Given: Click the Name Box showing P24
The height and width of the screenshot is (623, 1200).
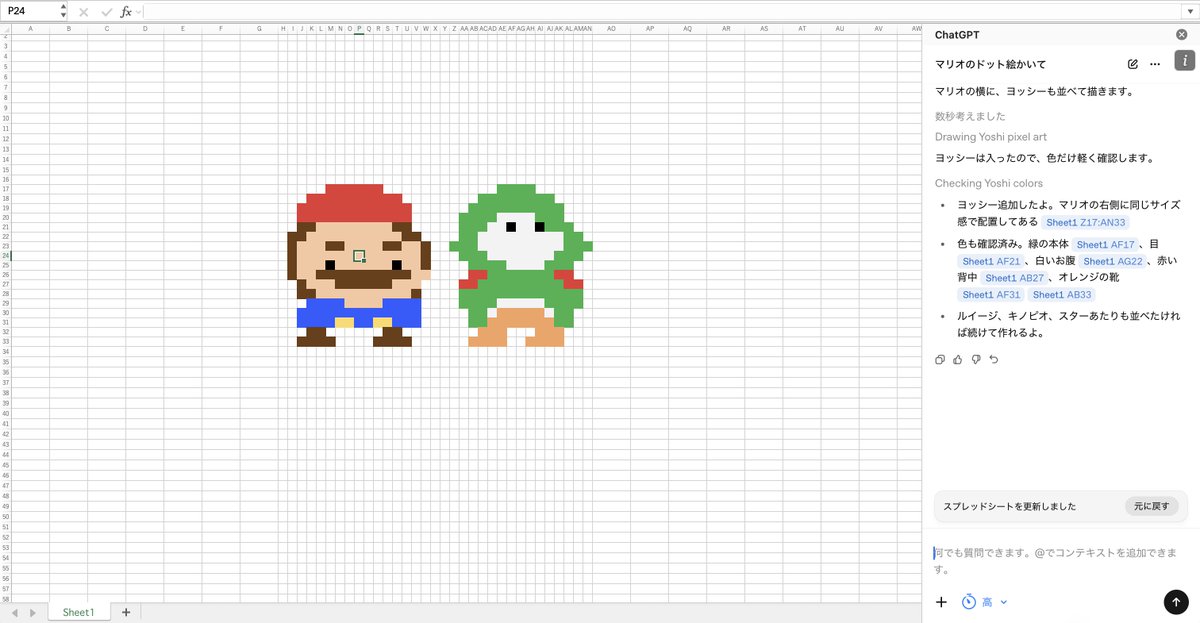Looking at the screenshot, I should click(30, 11).
